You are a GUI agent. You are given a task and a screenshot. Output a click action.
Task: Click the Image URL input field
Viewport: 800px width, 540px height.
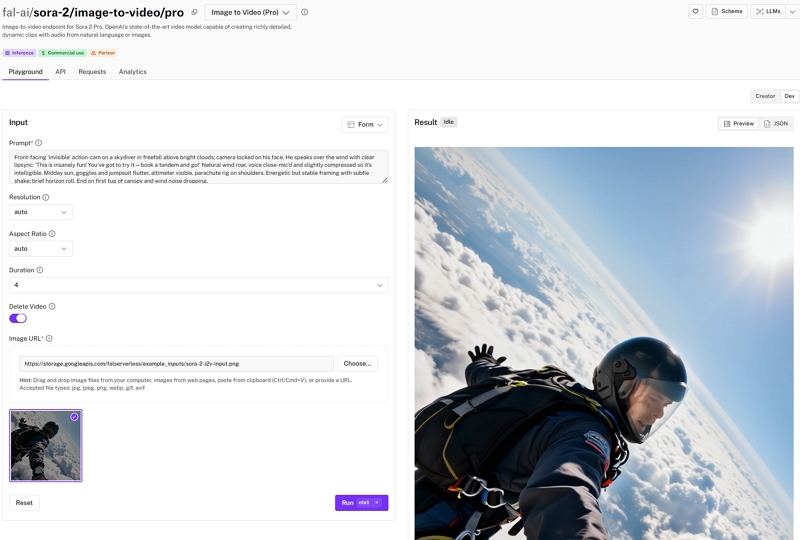coord(177,363)
